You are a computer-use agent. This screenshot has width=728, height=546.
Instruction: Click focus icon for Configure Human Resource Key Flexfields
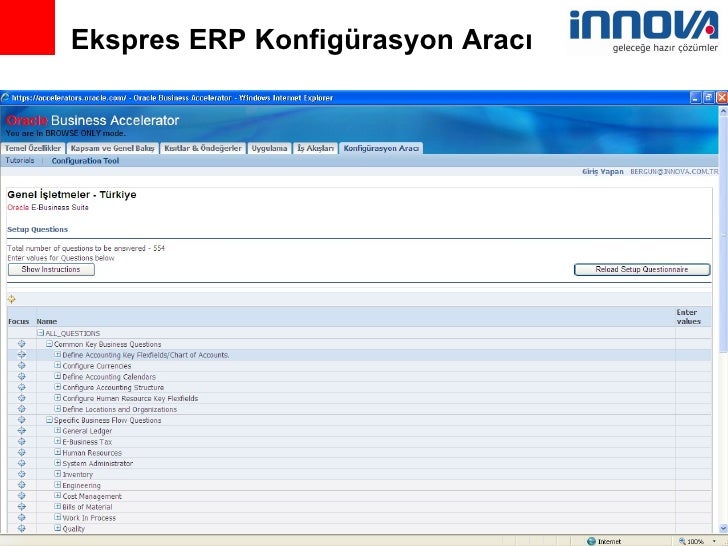[22, 398]
